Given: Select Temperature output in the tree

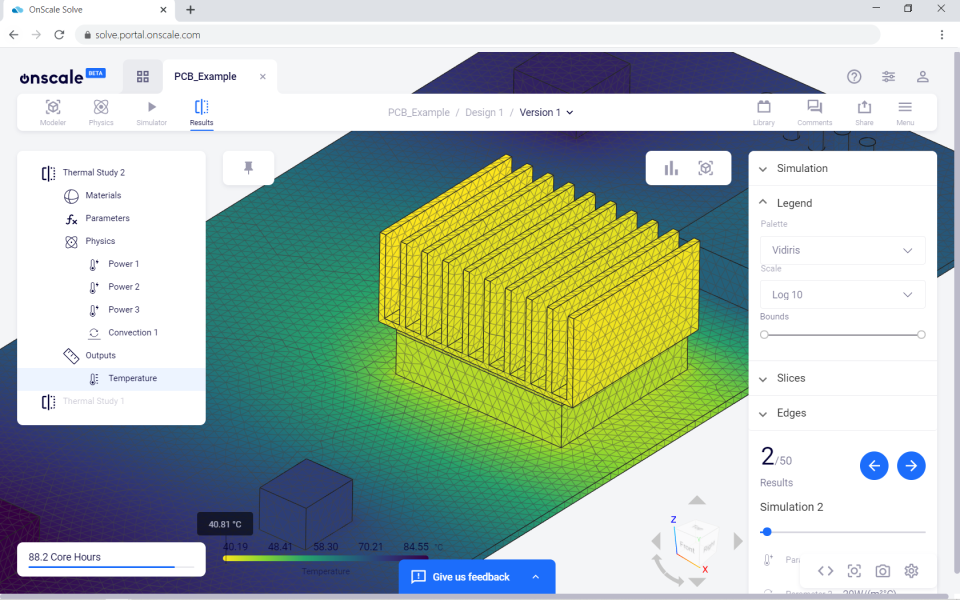Looking at the screenshot, I should (x=111, y=379).
